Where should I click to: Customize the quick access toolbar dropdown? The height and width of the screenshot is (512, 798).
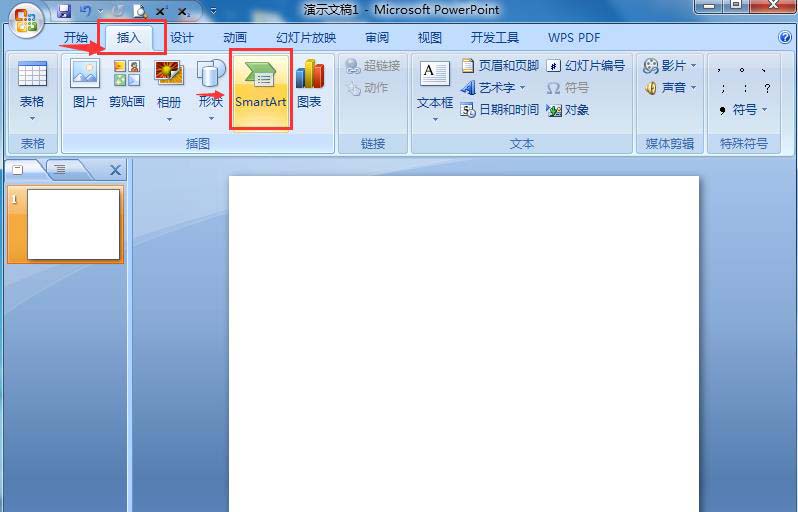pyautogui.click(x=213, y=11)
